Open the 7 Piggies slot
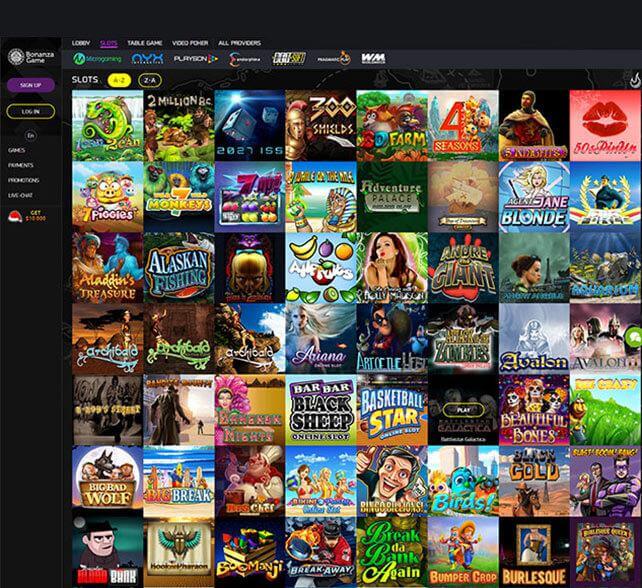This screenshot has width=642, height=588. coord(108,197)
